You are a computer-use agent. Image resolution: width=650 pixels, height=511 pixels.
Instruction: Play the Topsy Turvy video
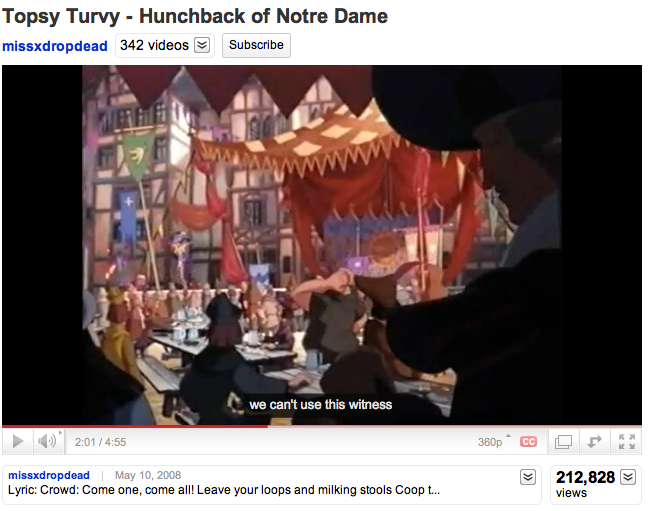(18, 441)
